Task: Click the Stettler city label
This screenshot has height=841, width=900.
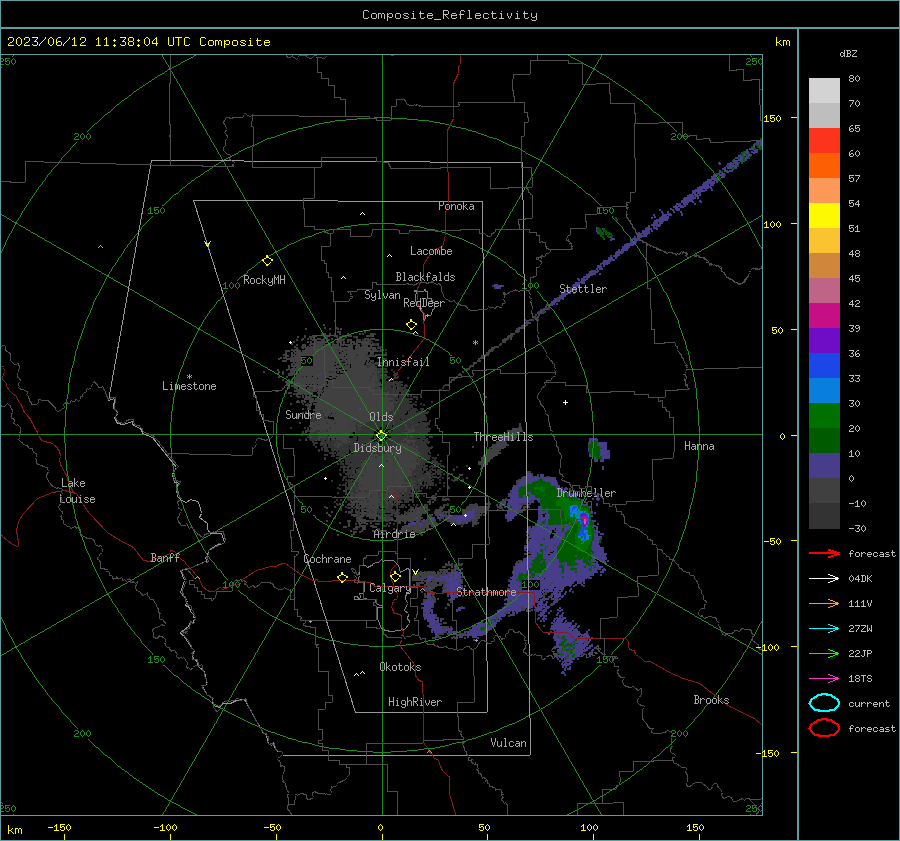Action: [x=583, y=289]
